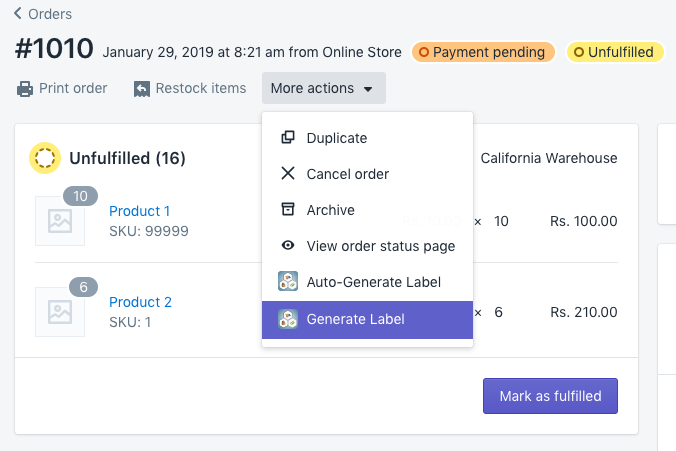
Task: Select Generate Label from the menu
Action: click(355, 320)
